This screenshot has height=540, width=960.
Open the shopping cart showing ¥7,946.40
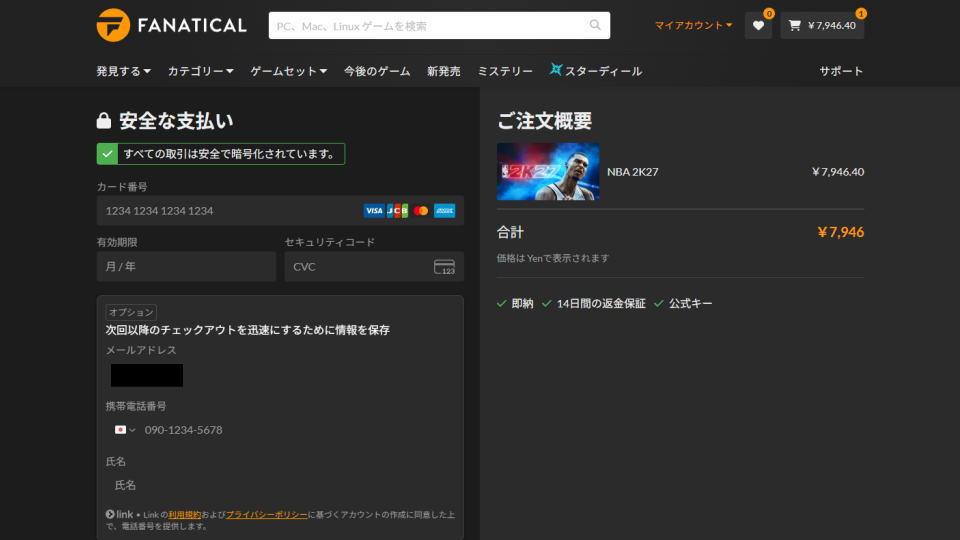click(822, 25)
